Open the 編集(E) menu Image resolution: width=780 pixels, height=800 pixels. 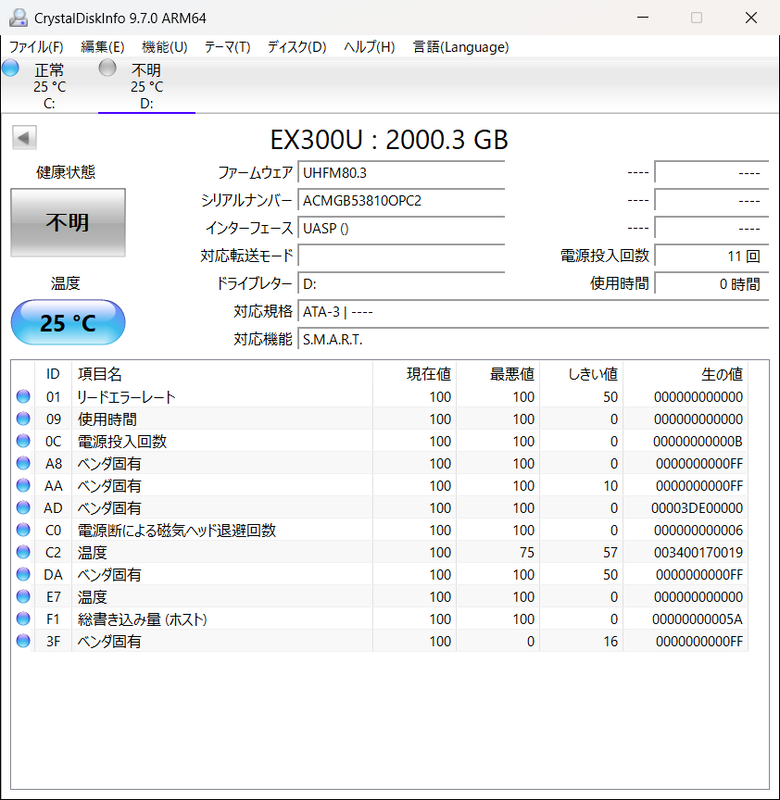pyautogui.click(x=103, y=47)
